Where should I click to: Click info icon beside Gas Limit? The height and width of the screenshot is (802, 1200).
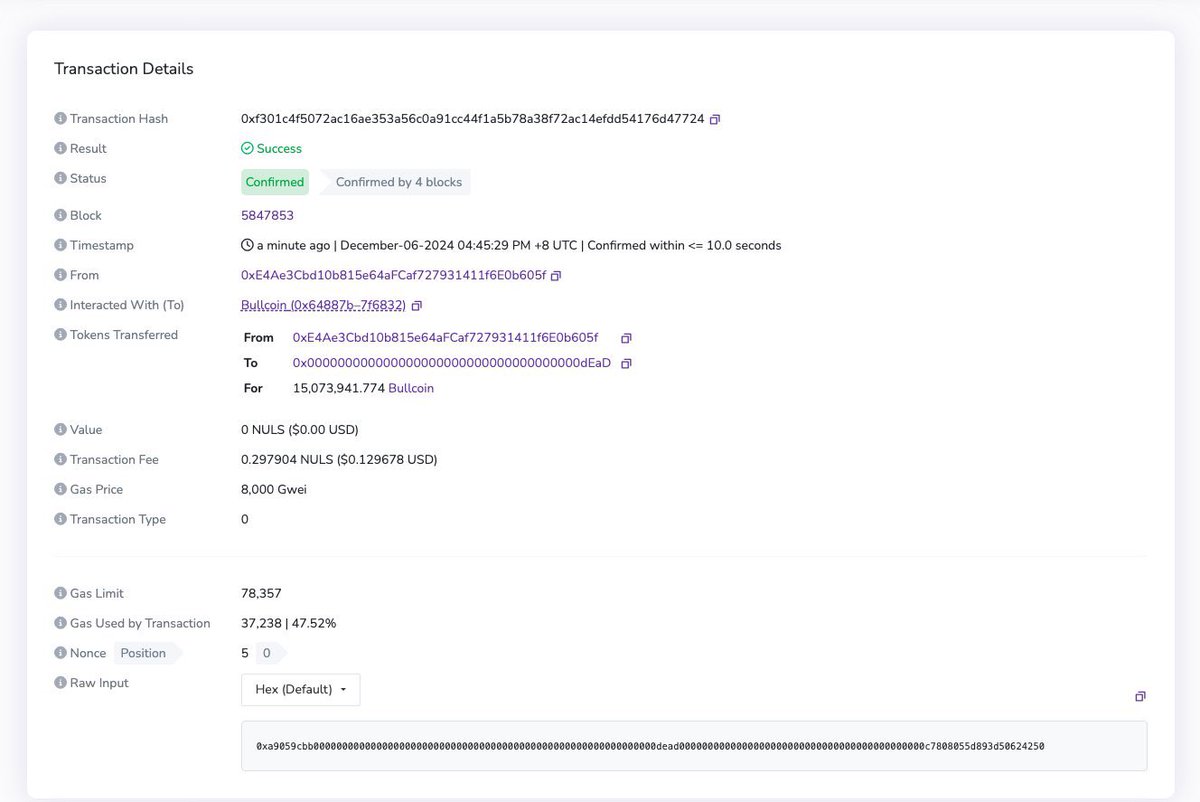pos(60,594)
